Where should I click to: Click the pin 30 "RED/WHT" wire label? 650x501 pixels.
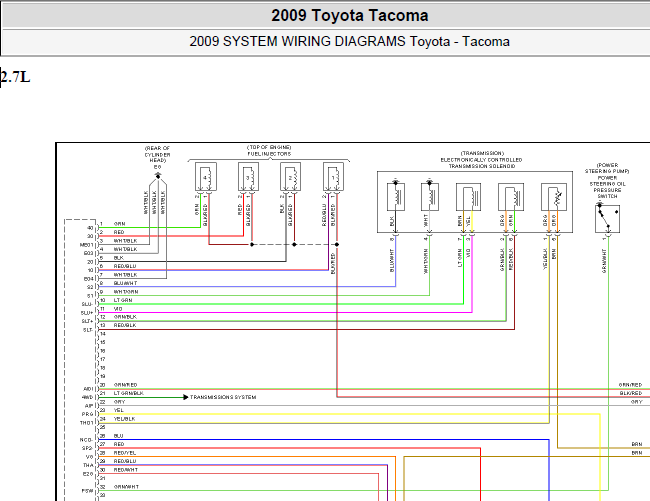pos(126,470)
